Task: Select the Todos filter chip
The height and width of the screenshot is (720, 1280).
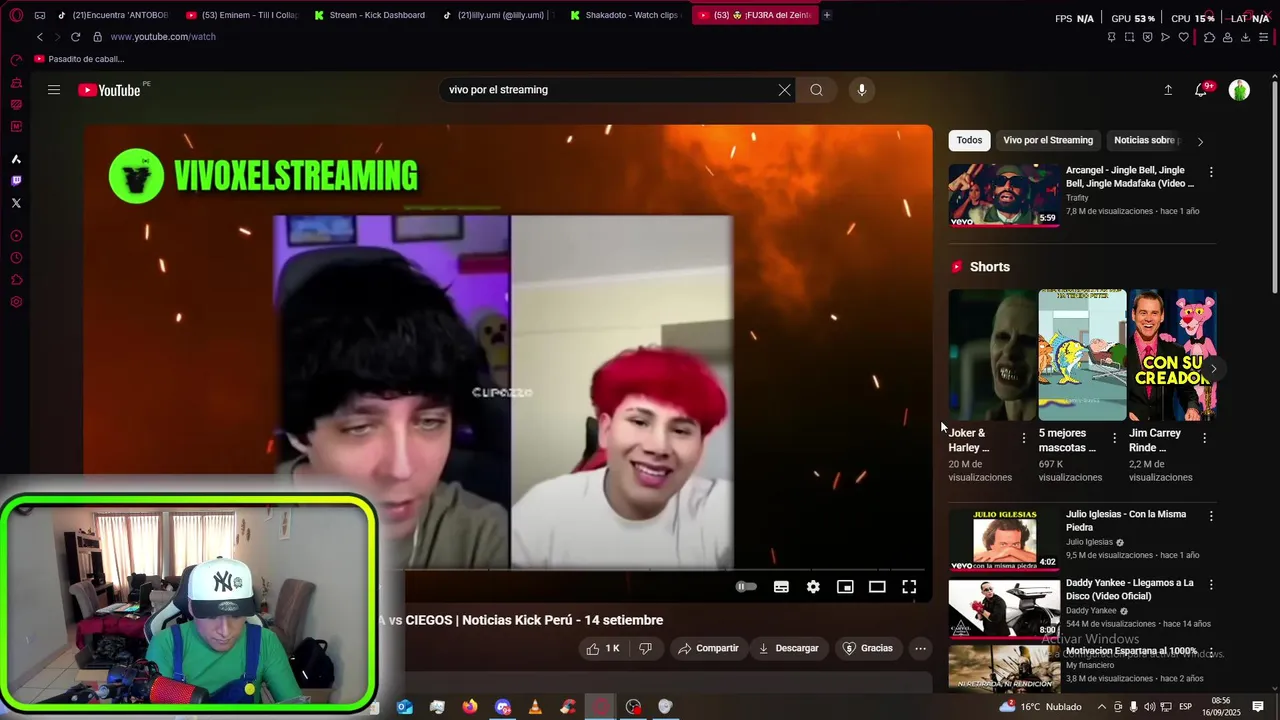Action: (969, 140)
